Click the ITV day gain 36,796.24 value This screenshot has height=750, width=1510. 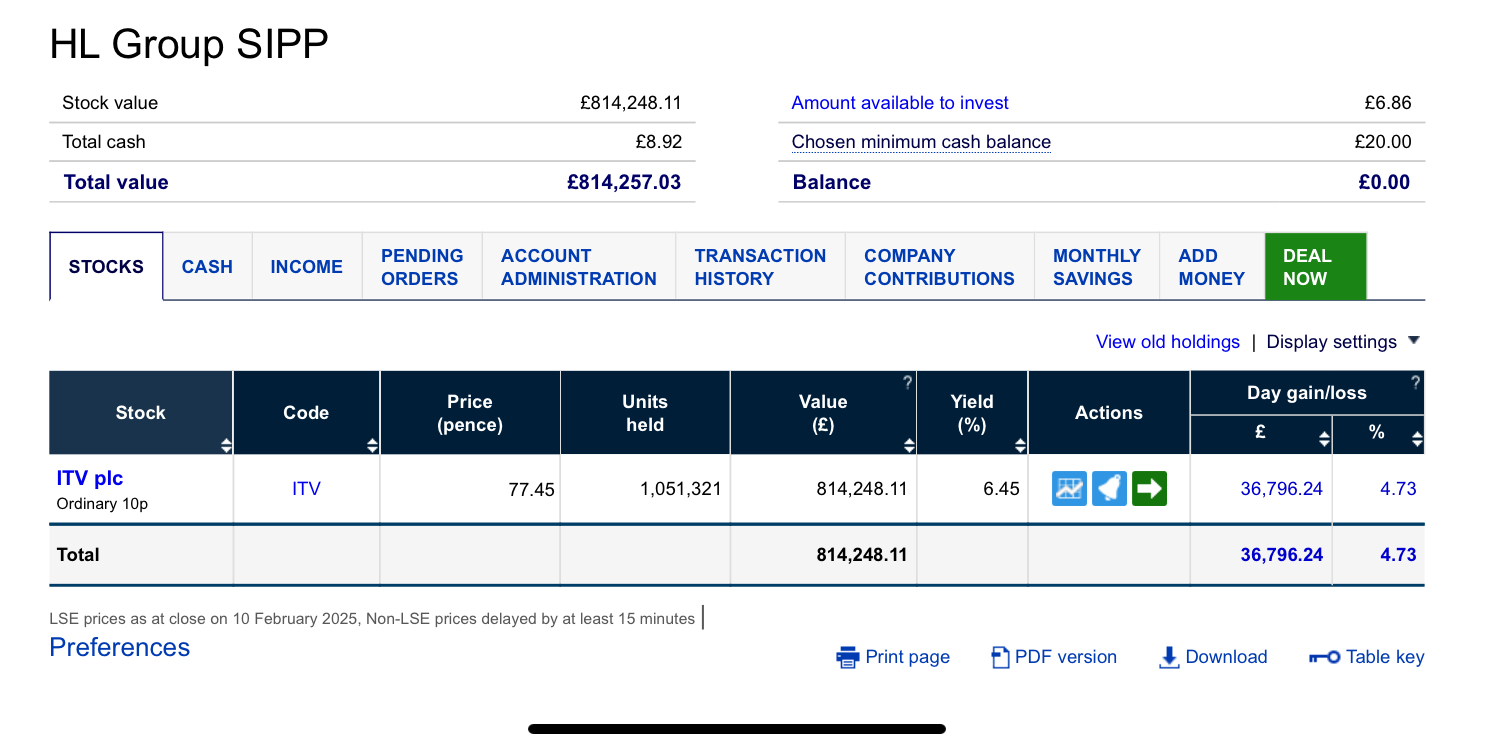(x=1281, y=489)
